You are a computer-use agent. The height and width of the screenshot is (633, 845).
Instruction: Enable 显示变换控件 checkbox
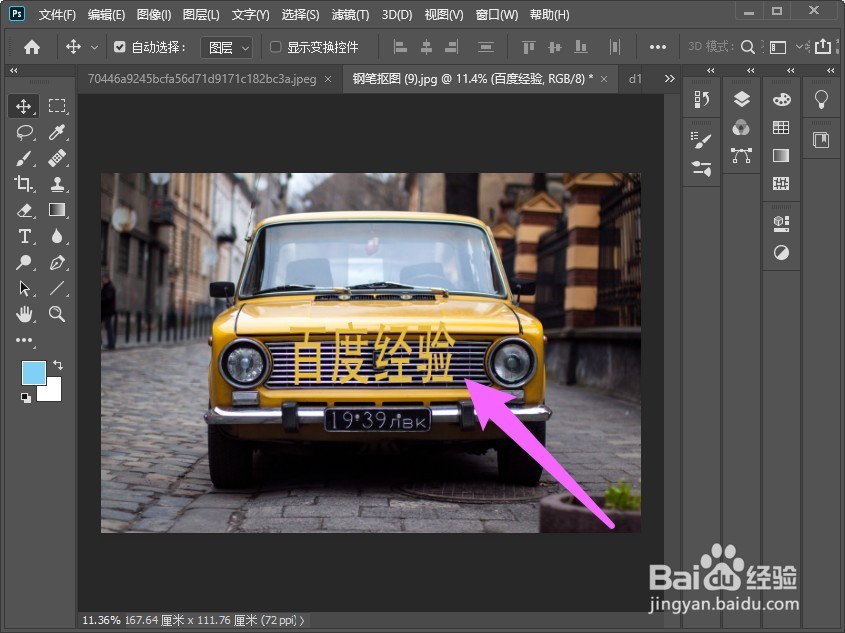[275, 47]
